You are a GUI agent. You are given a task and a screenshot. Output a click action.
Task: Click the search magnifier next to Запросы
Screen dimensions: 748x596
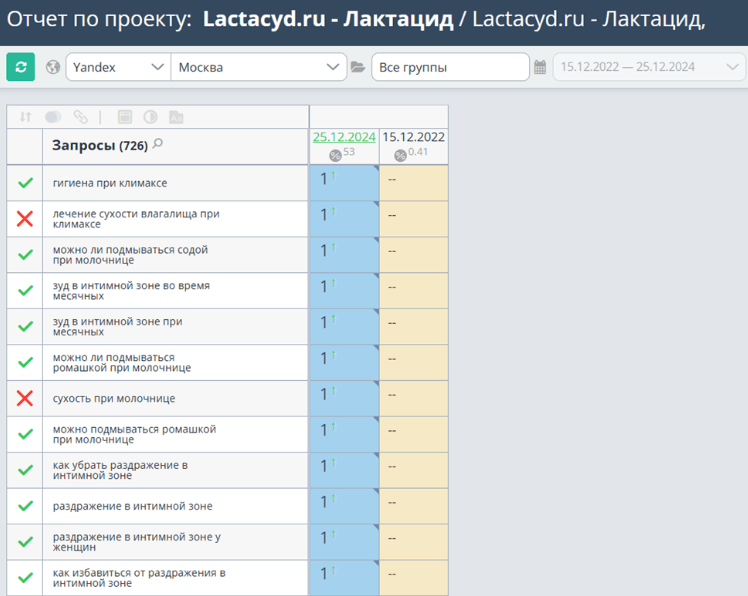pyautogui.click(x=157, y=143)
